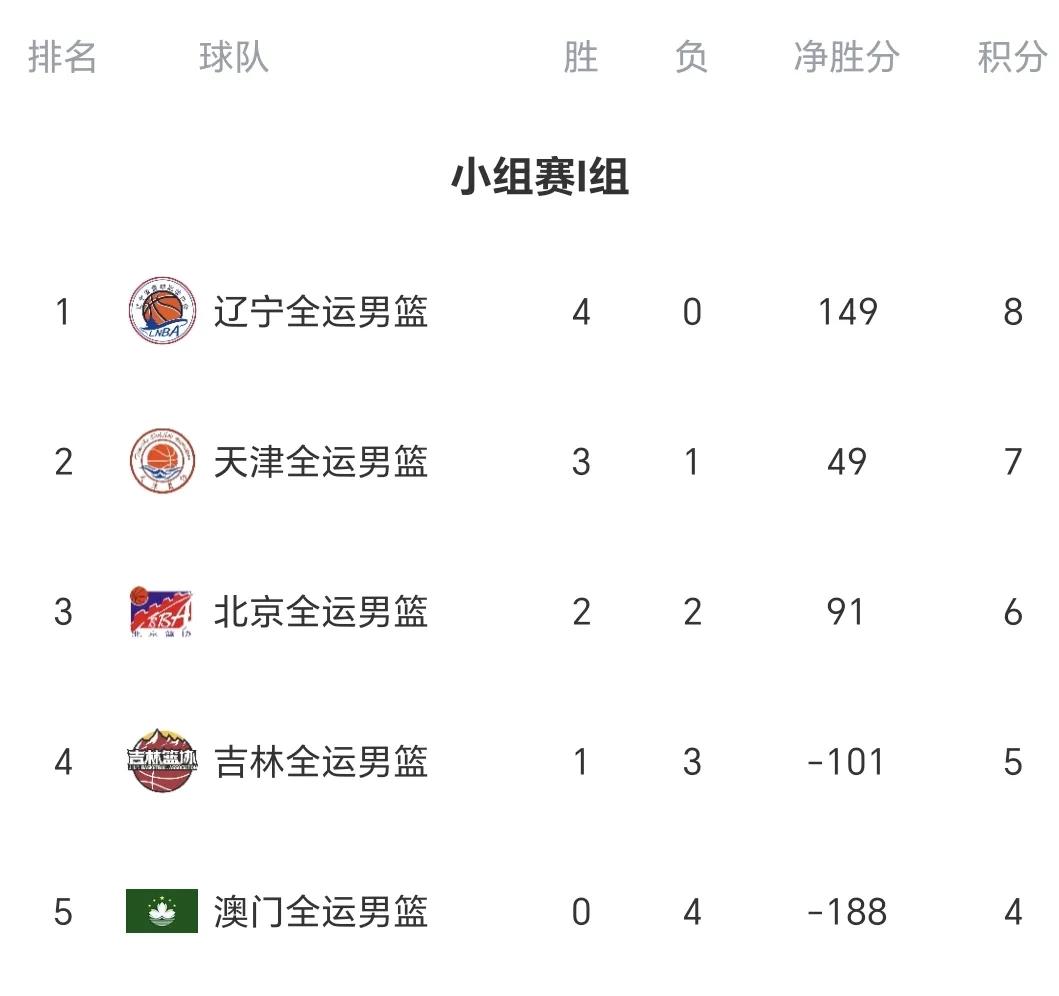Click the Macau flag icon
The image size is (1059, 996).
pyautogui.click(x=162, y=911)
